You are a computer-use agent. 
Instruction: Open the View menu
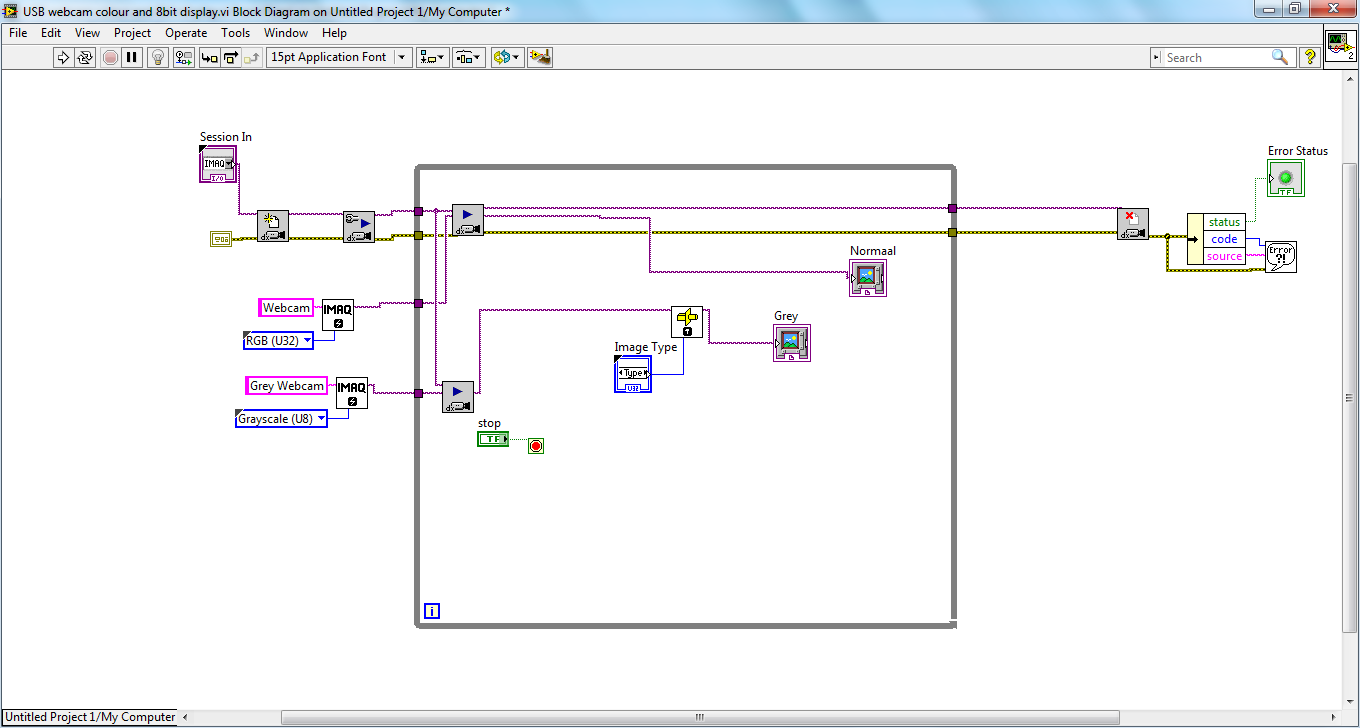88,33
